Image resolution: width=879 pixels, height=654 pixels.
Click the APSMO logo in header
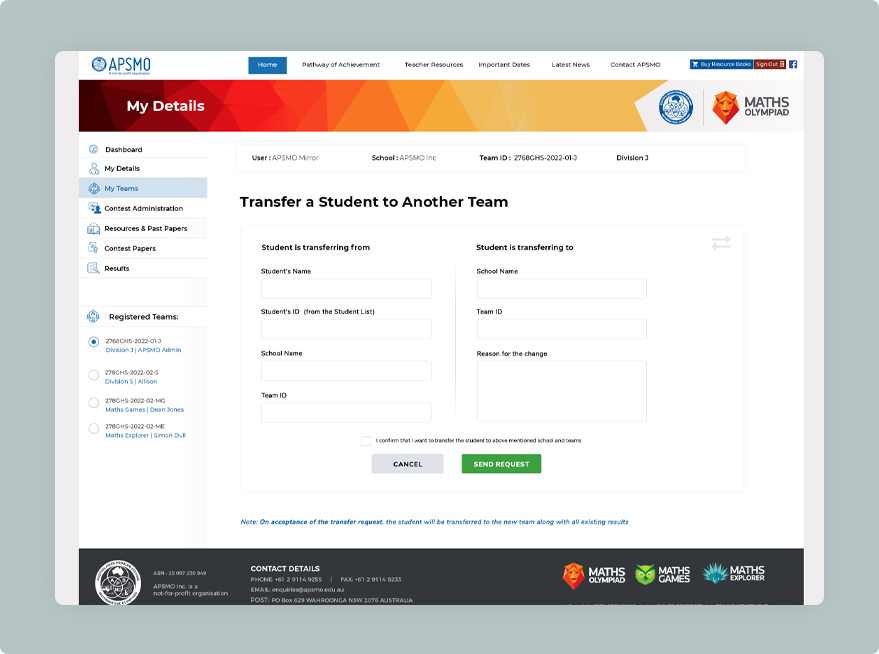tap(121, 65)
